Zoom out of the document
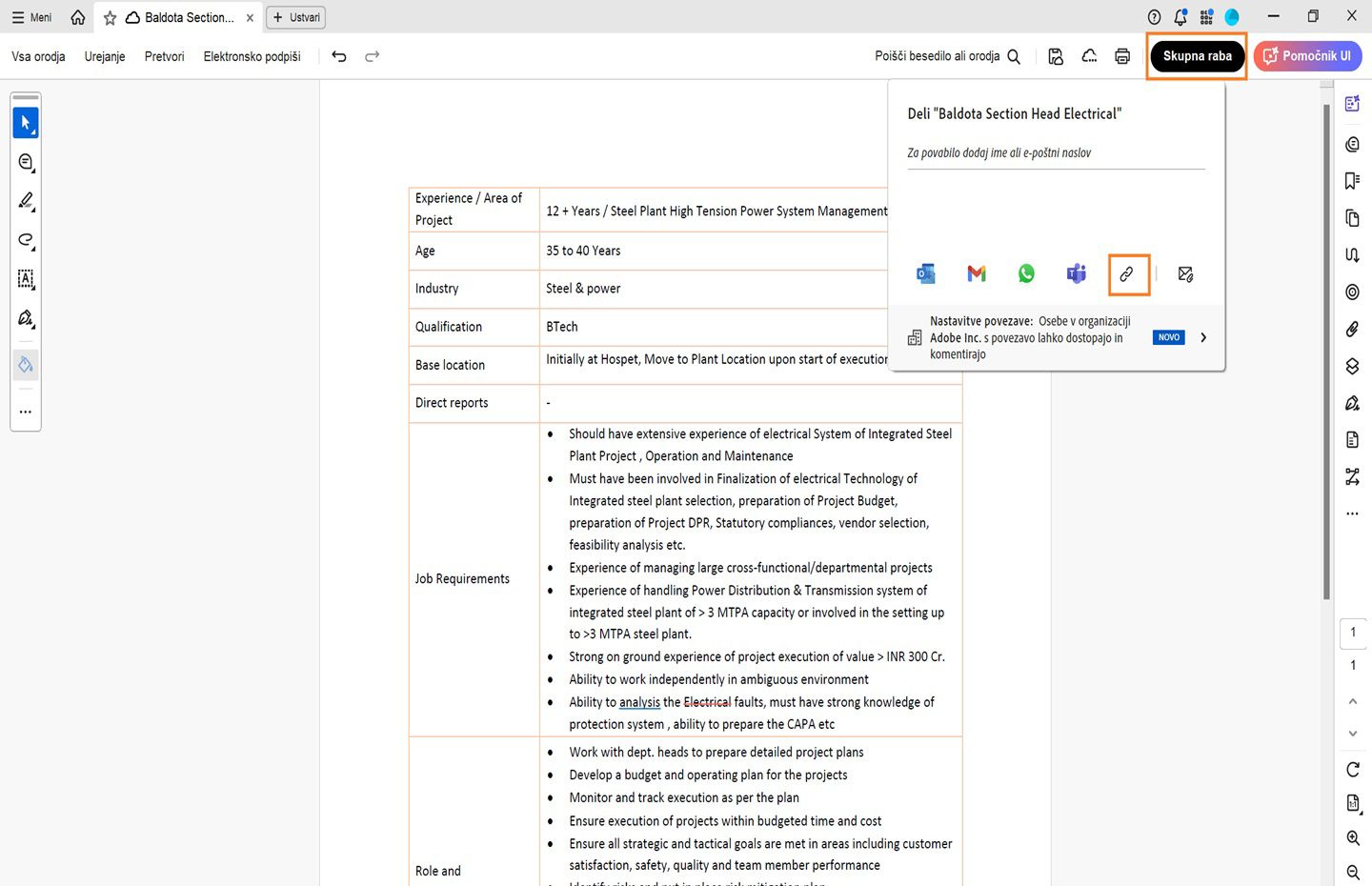This screenshot has width=1372, height=886. coord(1353,872)
